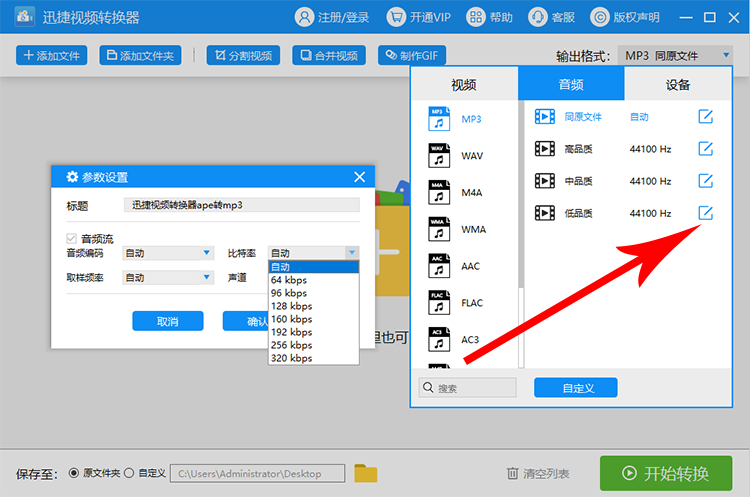Click the film icon beside 低品质
Image resolution: width=750 pixels, height=497 pixels.
coord(545,213)
